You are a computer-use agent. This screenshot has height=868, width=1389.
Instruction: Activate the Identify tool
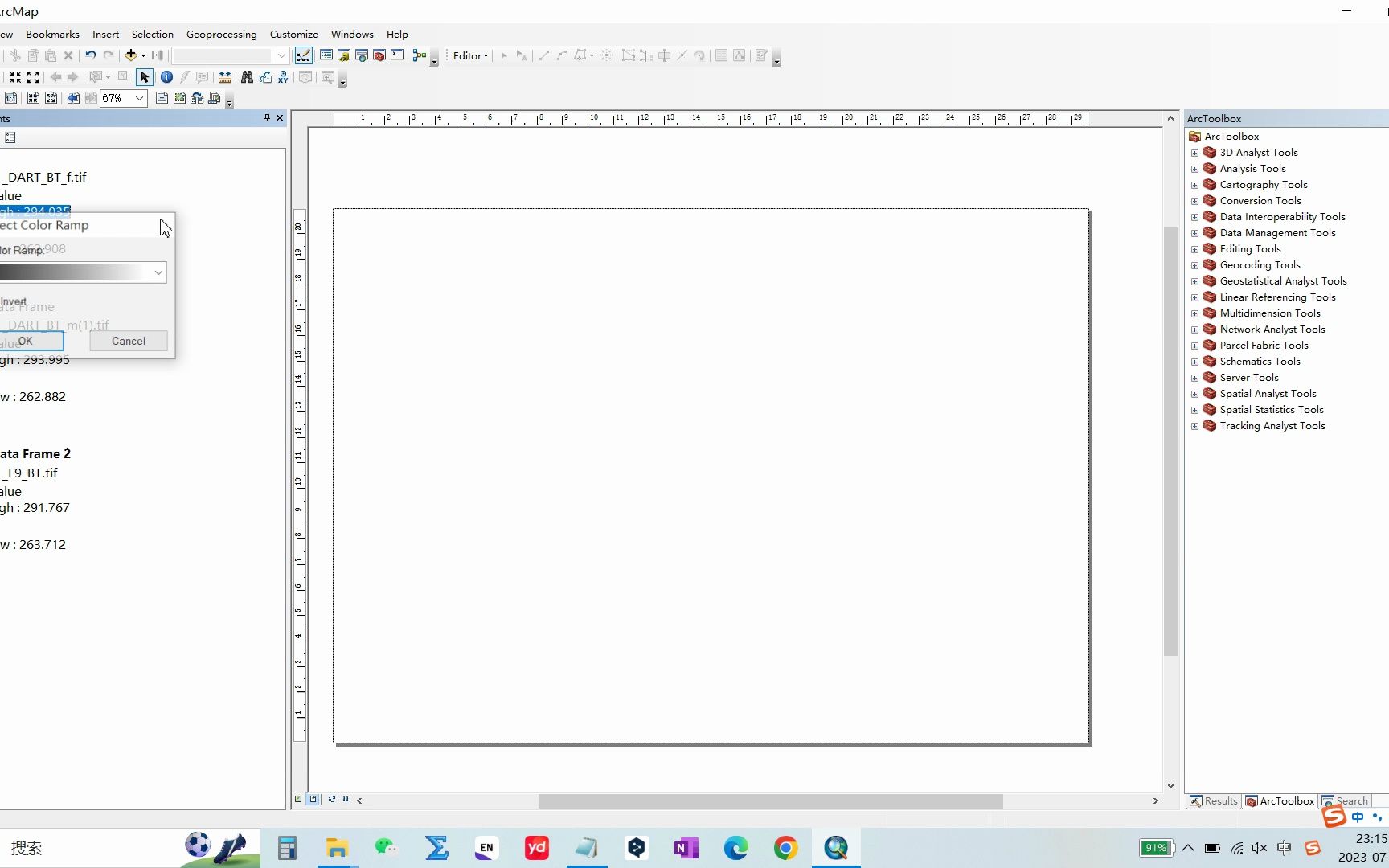click(166, 77)
